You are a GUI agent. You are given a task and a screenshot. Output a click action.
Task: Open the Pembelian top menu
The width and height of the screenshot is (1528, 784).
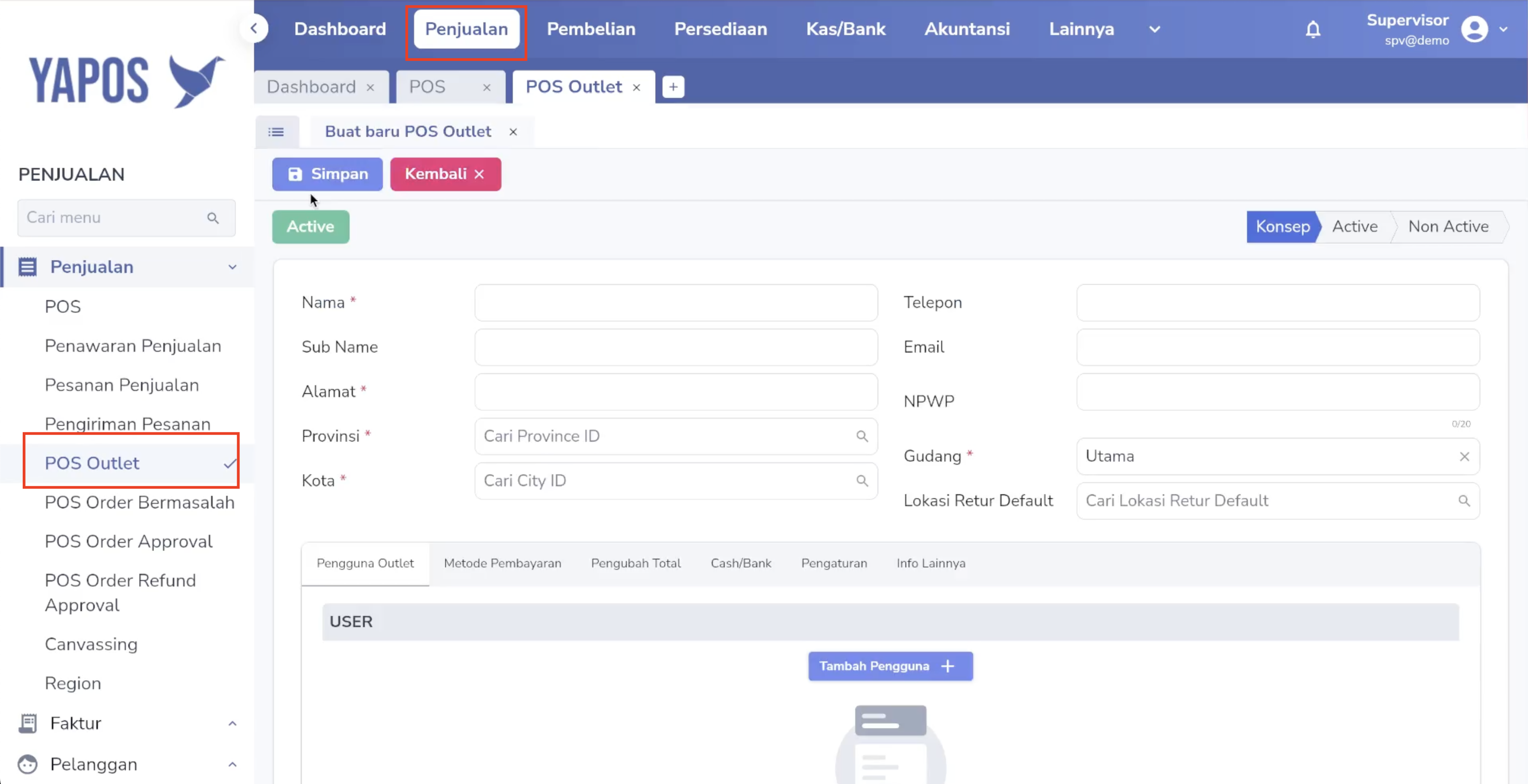(591, 29)
